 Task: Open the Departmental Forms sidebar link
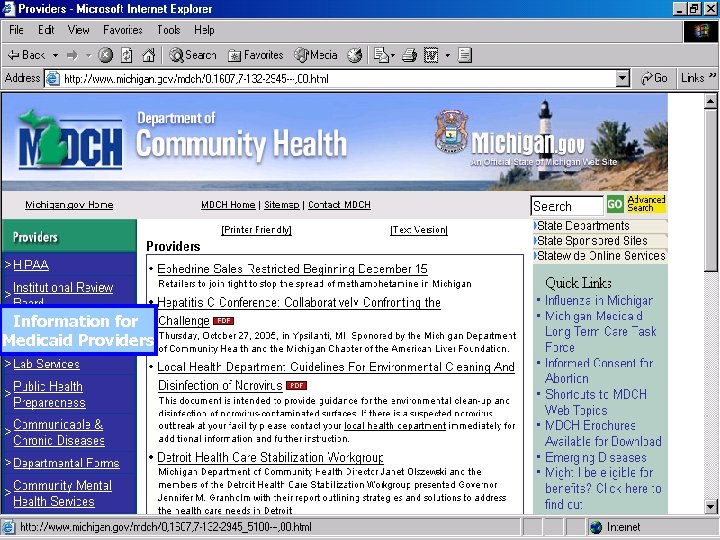click(x=66, y=463)
